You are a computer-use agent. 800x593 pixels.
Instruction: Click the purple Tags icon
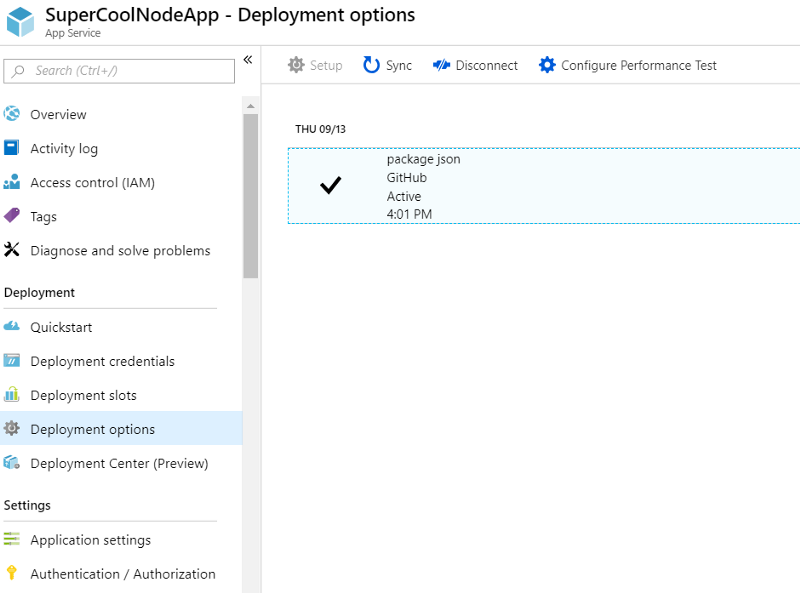click(12, 215)
